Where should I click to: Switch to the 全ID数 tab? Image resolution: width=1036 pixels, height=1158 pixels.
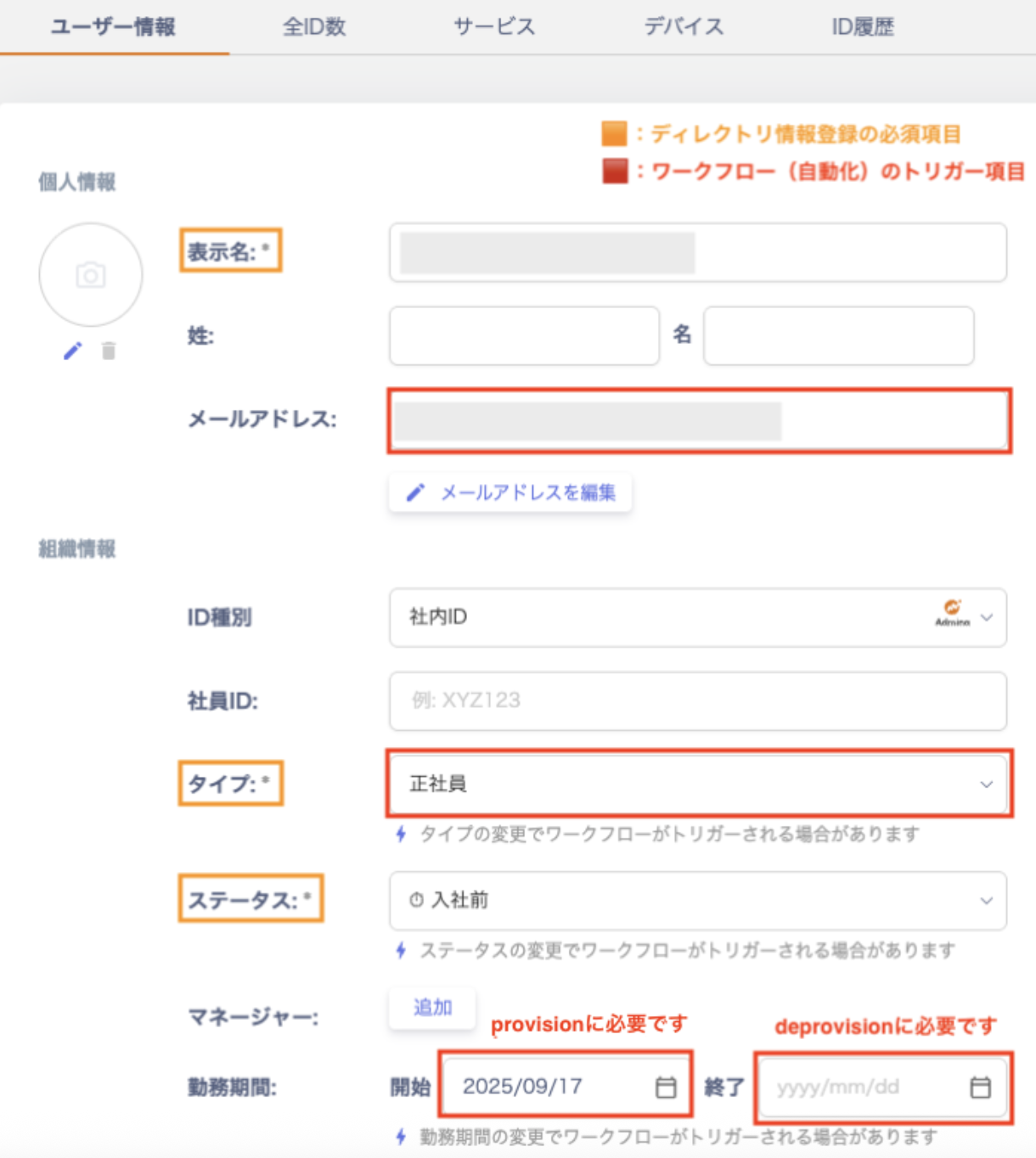(314, 27)
